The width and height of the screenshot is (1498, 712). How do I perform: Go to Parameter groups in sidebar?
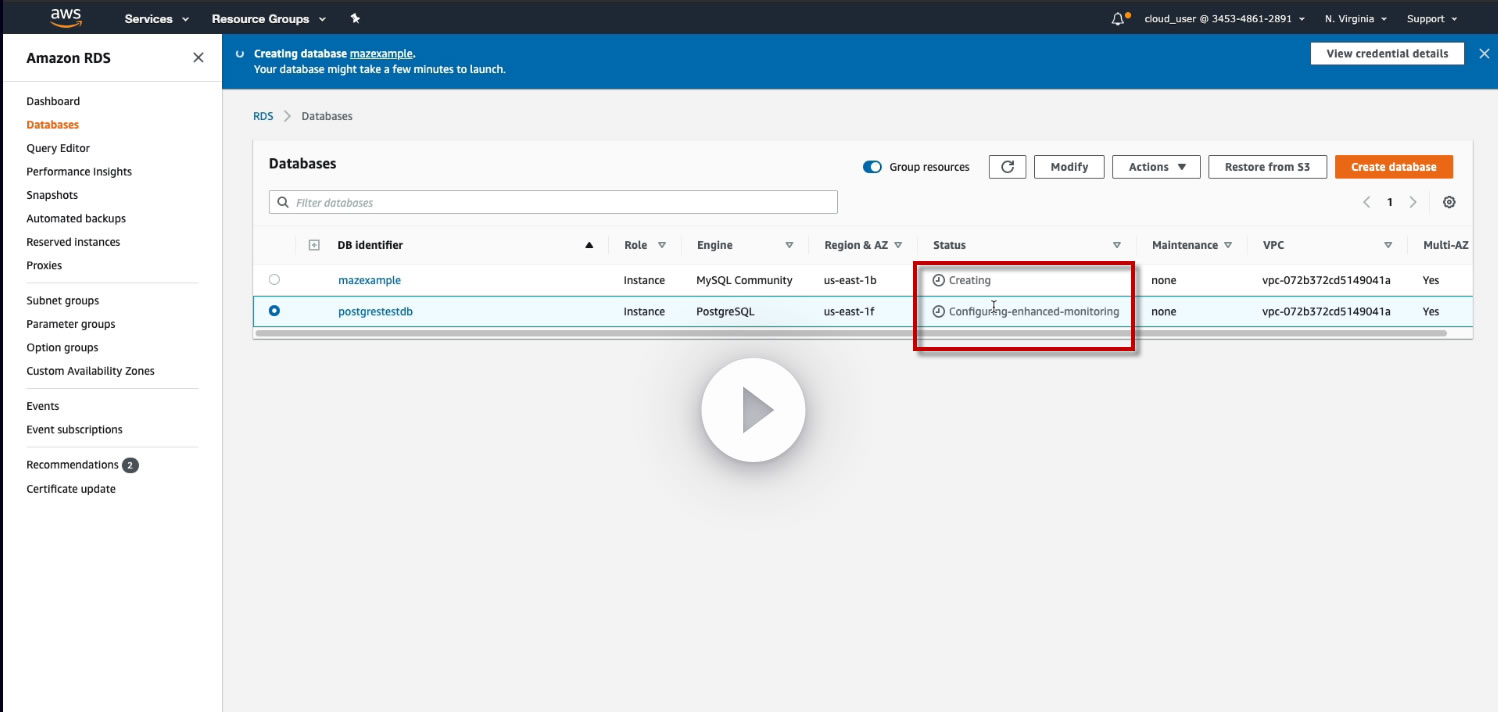pos(71,324)
